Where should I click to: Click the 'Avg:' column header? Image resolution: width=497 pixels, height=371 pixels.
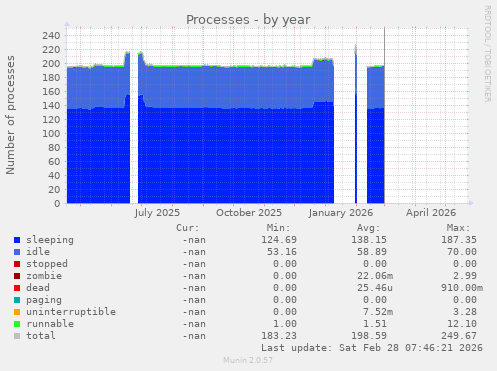click(x=368, y=228)
